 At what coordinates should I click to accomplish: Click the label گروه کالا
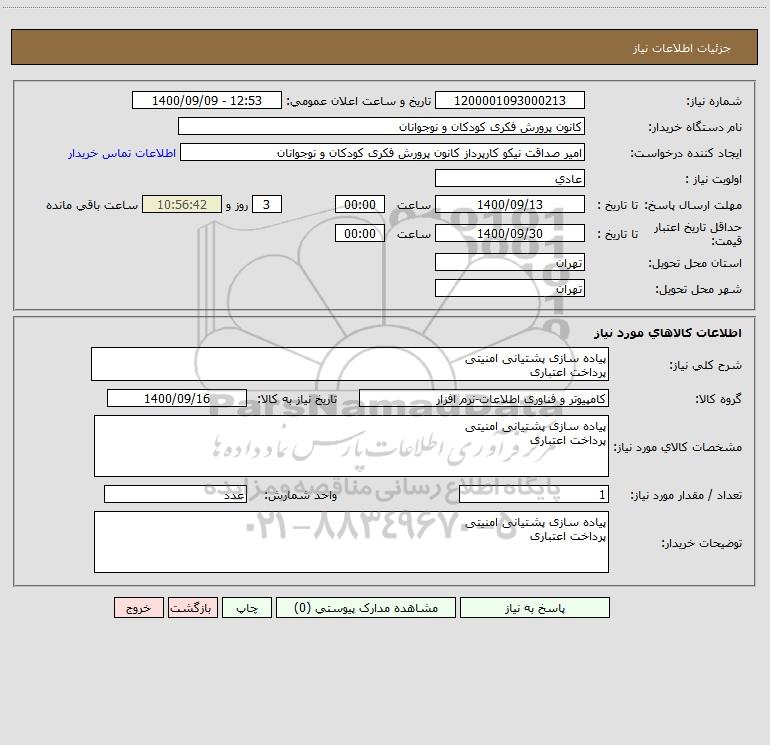[x=718, y=399]
